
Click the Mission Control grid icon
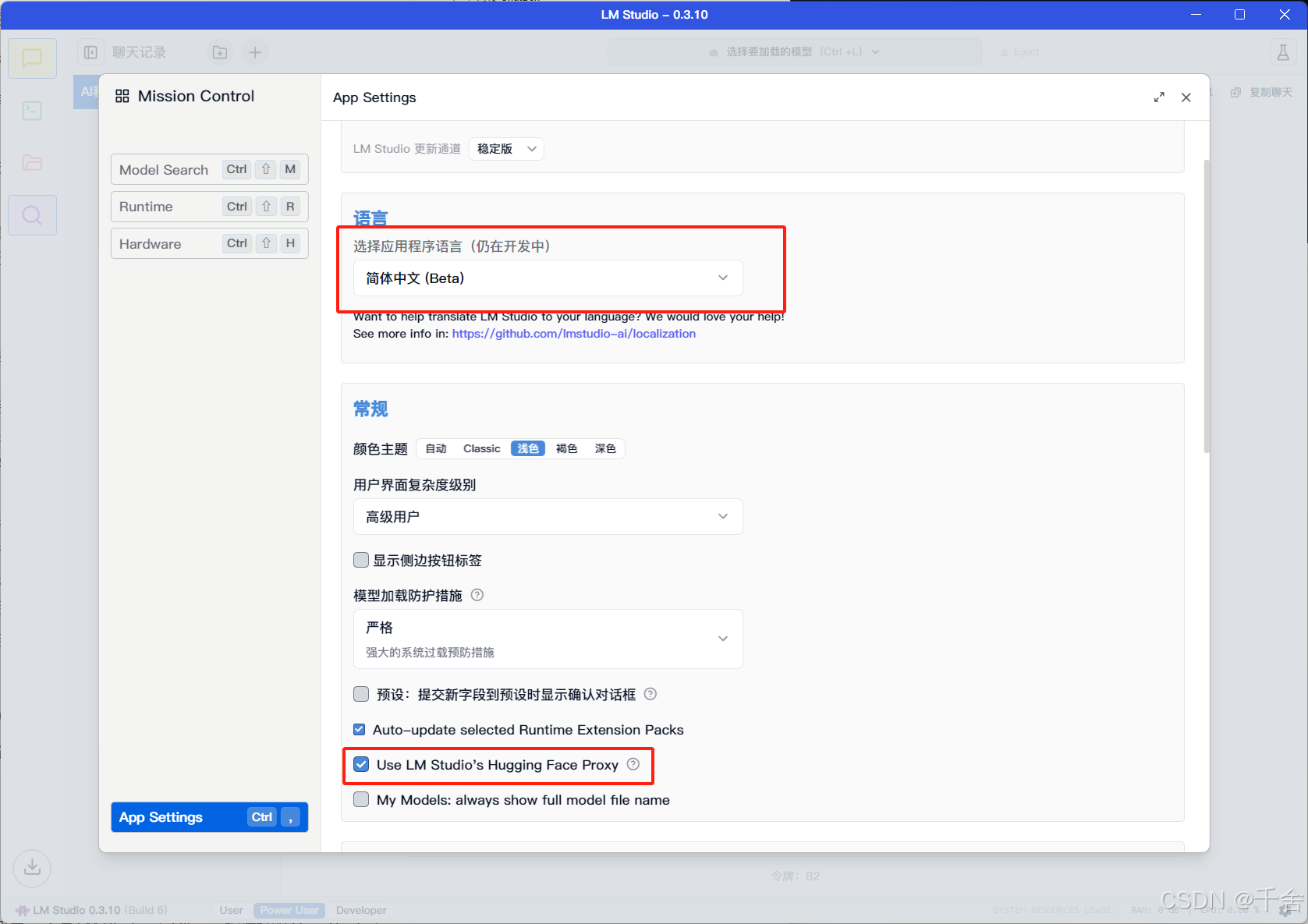point(122,96)
